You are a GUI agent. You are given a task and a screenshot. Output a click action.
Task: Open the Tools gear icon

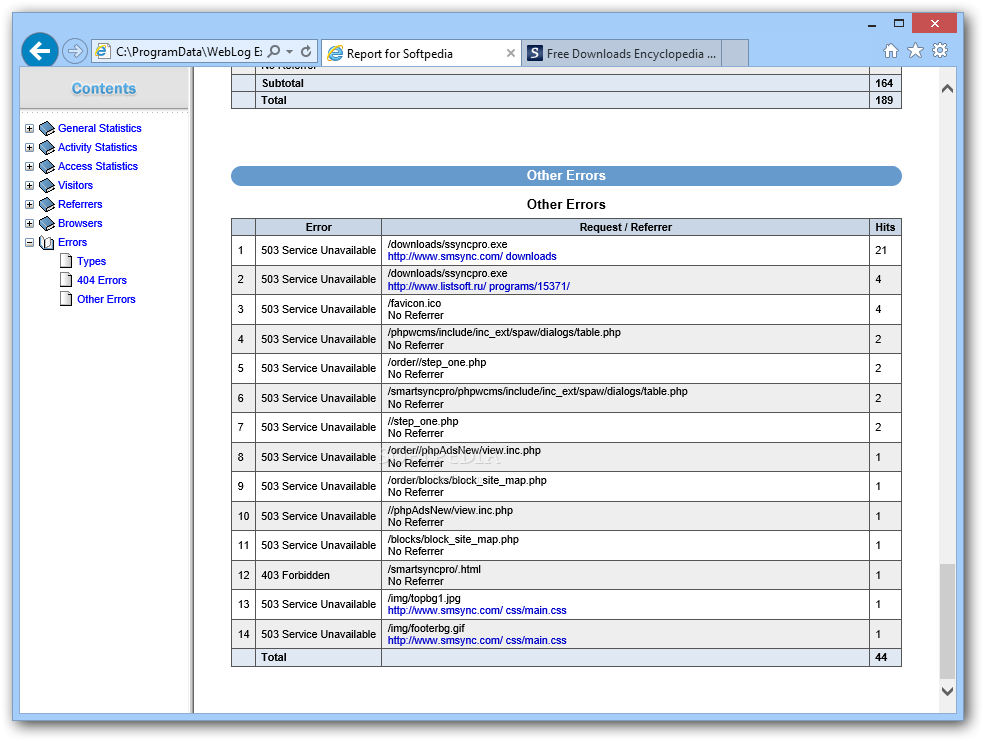[x=940, y=51]
